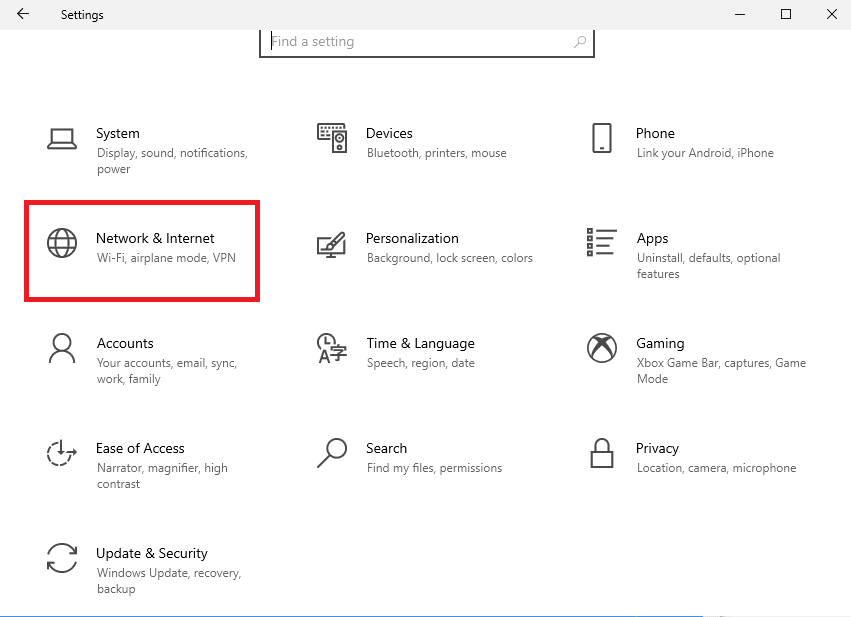Screen dimensions: 851x617
Task: Open Update & Security title
Action: 152,554
